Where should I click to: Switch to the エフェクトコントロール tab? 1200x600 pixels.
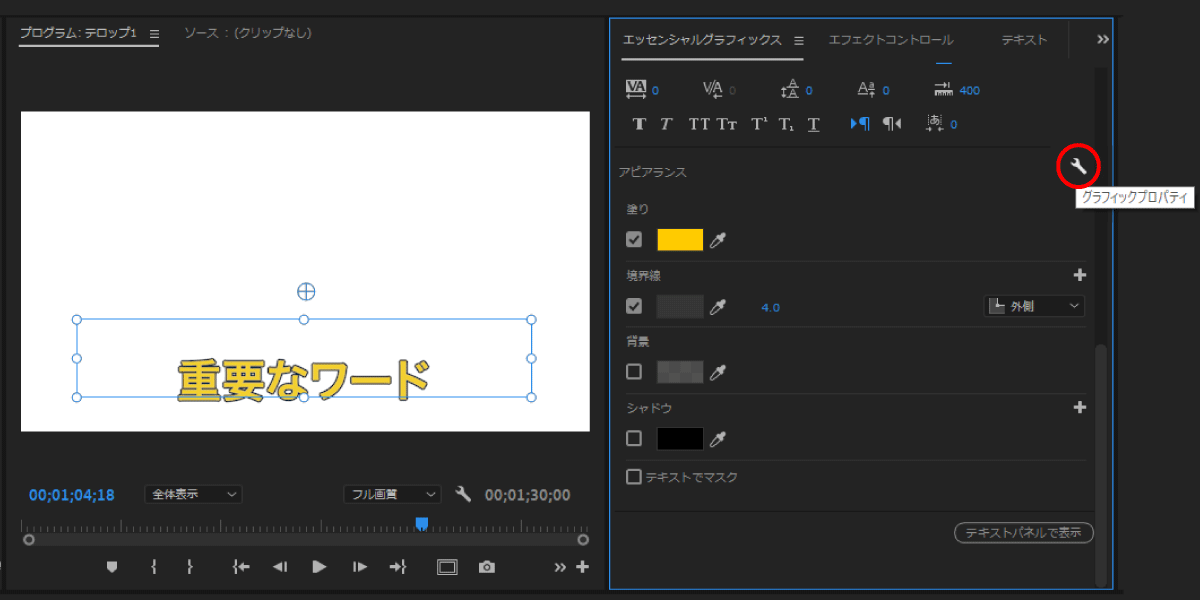tap(890, 40)
